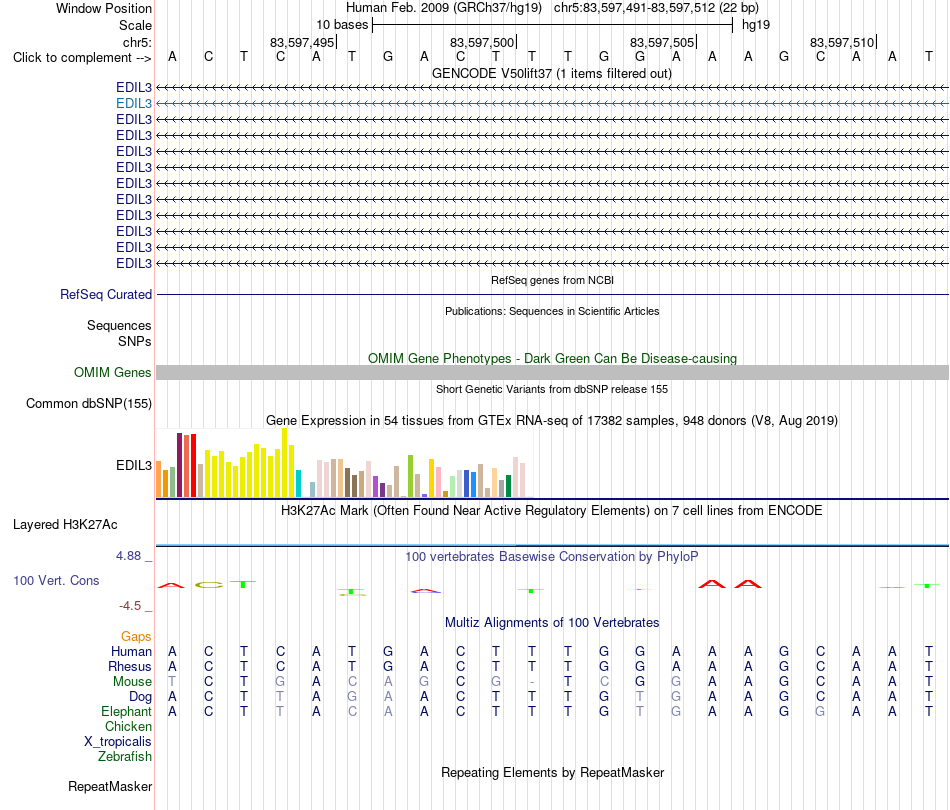Screen dimensions: 950x810
Task: Click the cyan bar in GTEx expression chart
Action: tap(298, 483)
